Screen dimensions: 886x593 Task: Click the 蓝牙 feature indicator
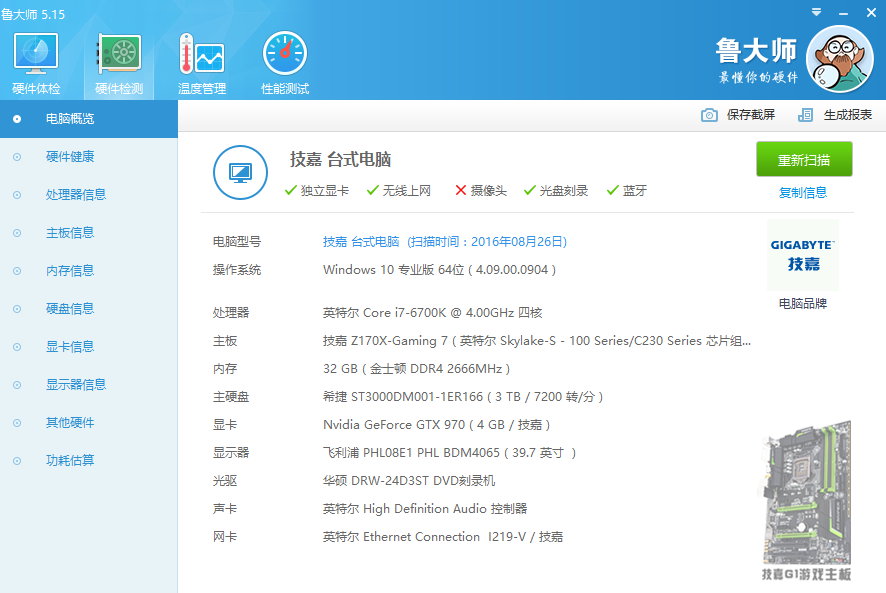point(627,191)
